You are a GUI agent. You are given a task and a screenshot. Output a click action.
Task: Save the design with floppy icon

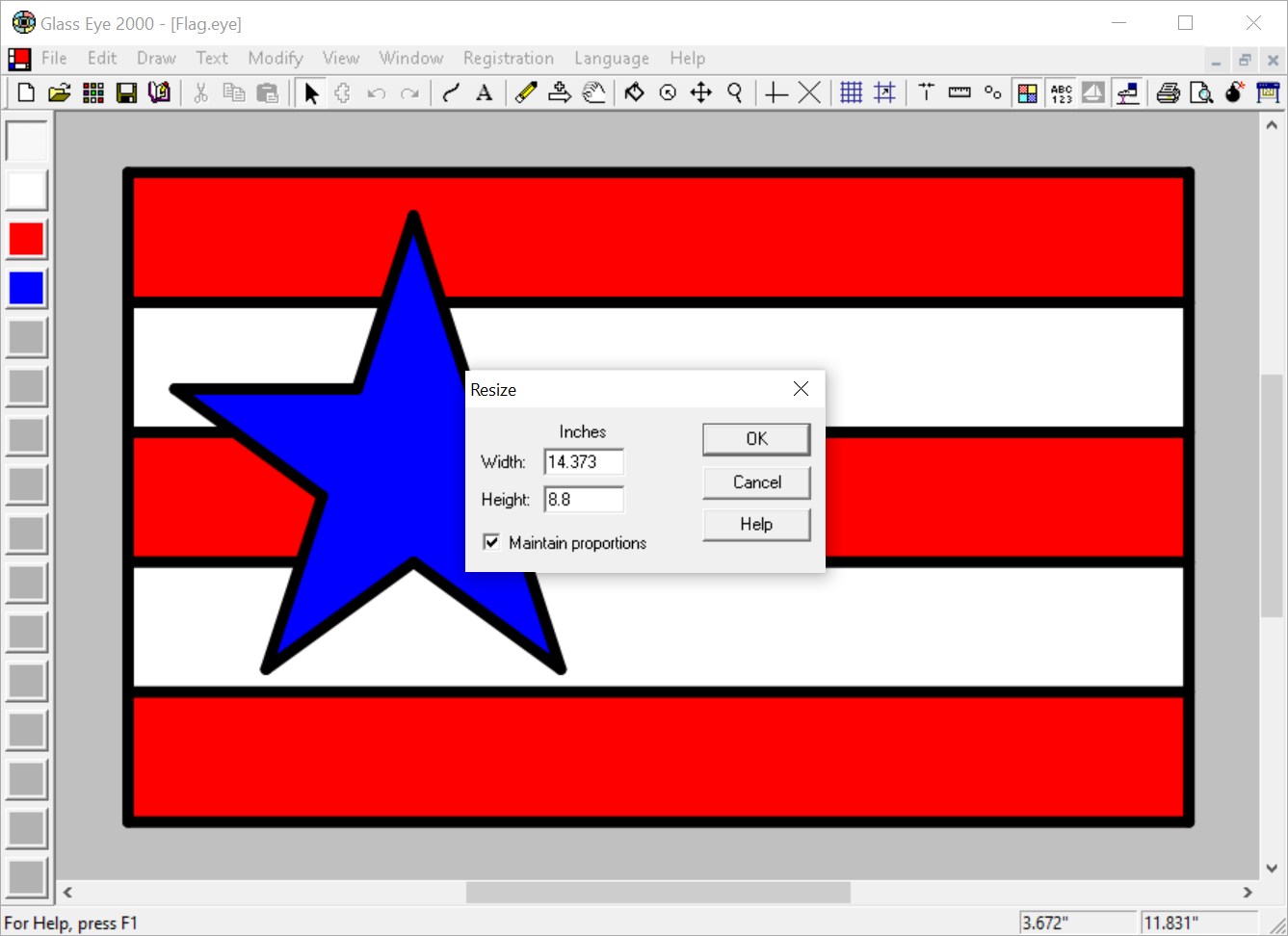(126, 92)
